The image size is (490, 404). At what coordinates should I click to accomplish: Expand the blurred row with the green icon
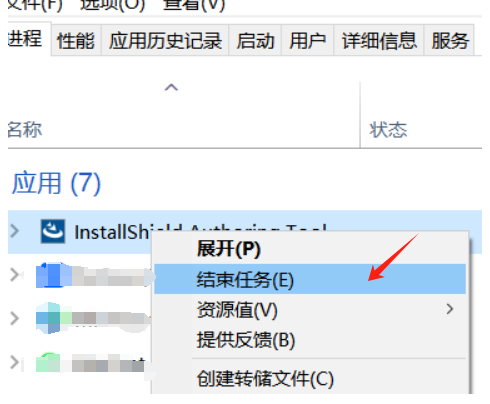[x=14, y=362]
